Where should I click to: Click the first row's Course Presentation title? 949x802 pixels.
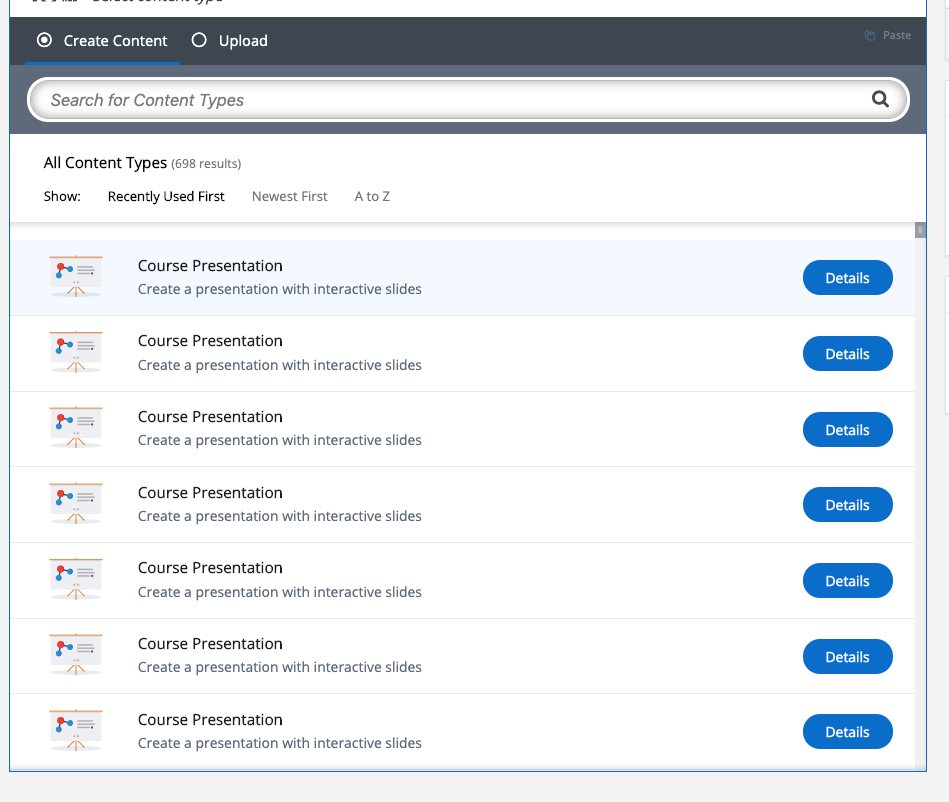[210, 266]
